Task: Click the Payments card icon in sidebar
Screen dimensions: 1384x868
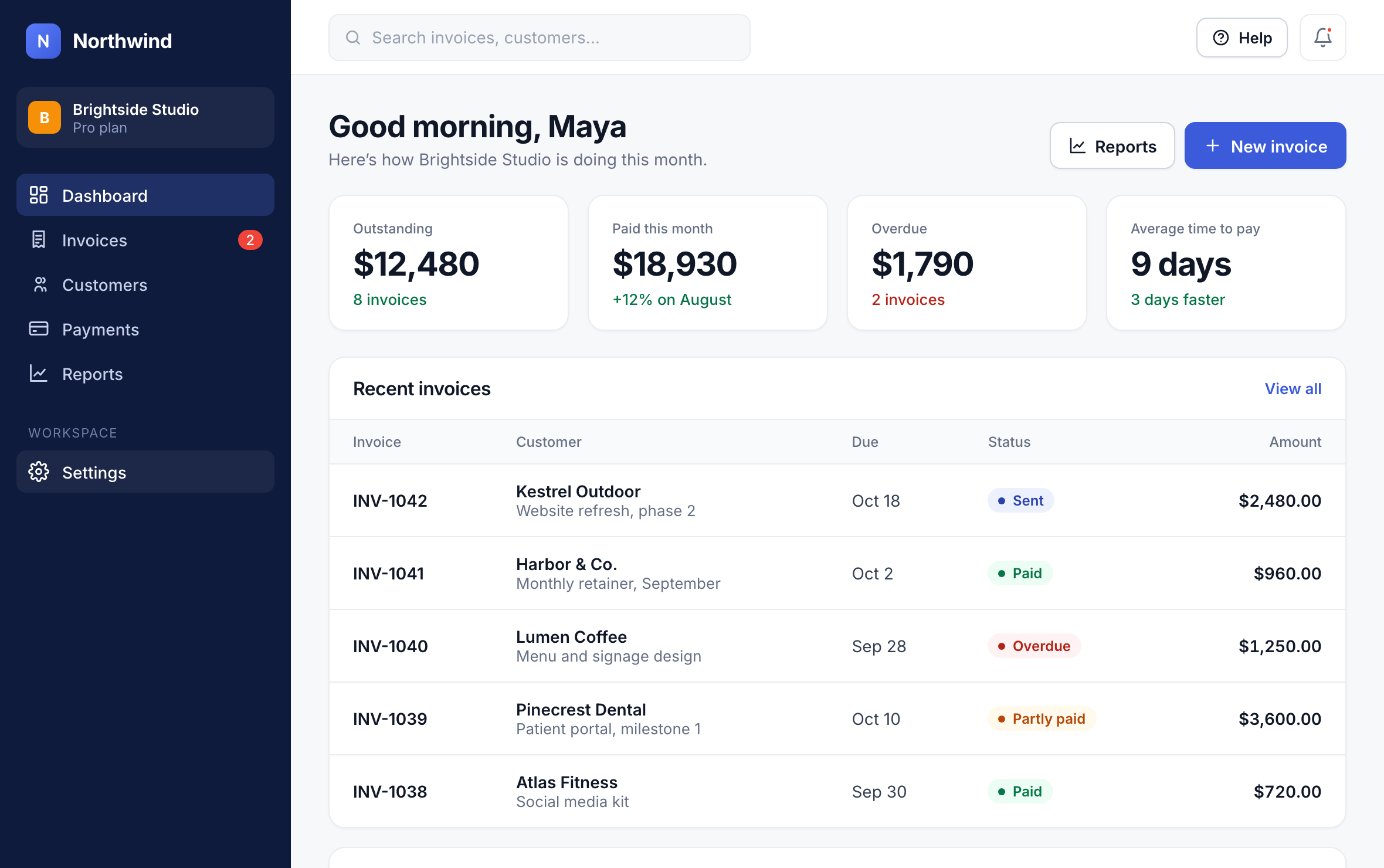Action: tap(39, 329)
